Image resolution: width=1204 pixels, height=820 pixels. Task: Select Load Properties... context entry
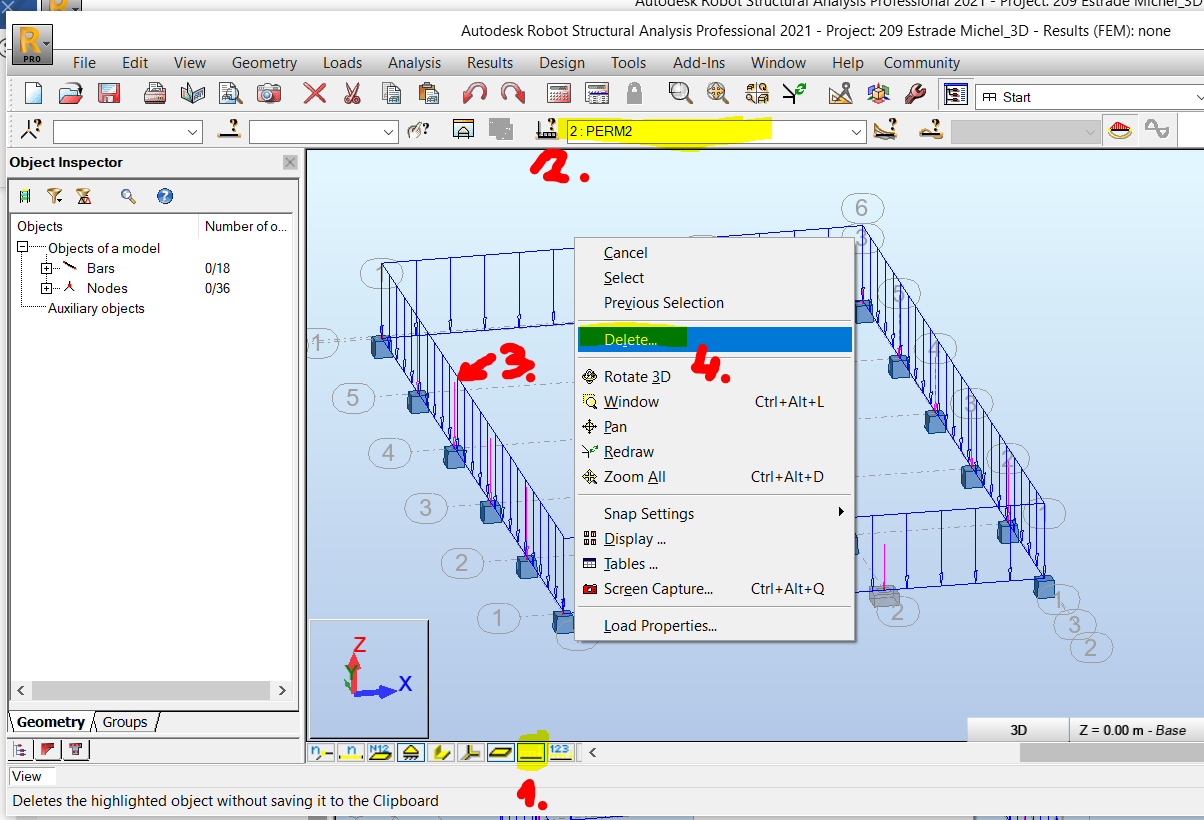click(x=715, y=626)
